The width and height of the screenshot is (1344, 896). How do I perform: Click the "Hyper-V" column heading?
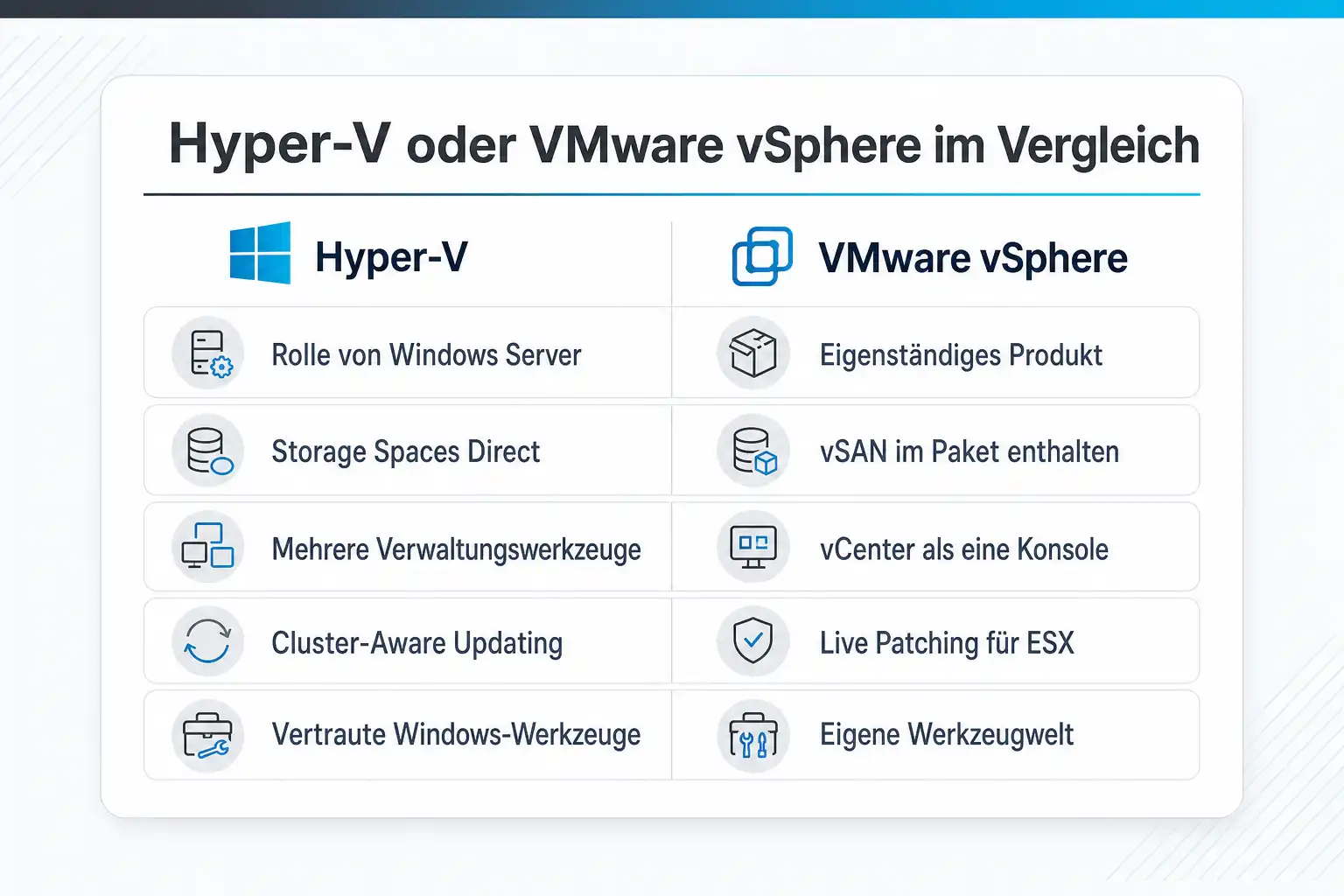click(x=391, y=257)
